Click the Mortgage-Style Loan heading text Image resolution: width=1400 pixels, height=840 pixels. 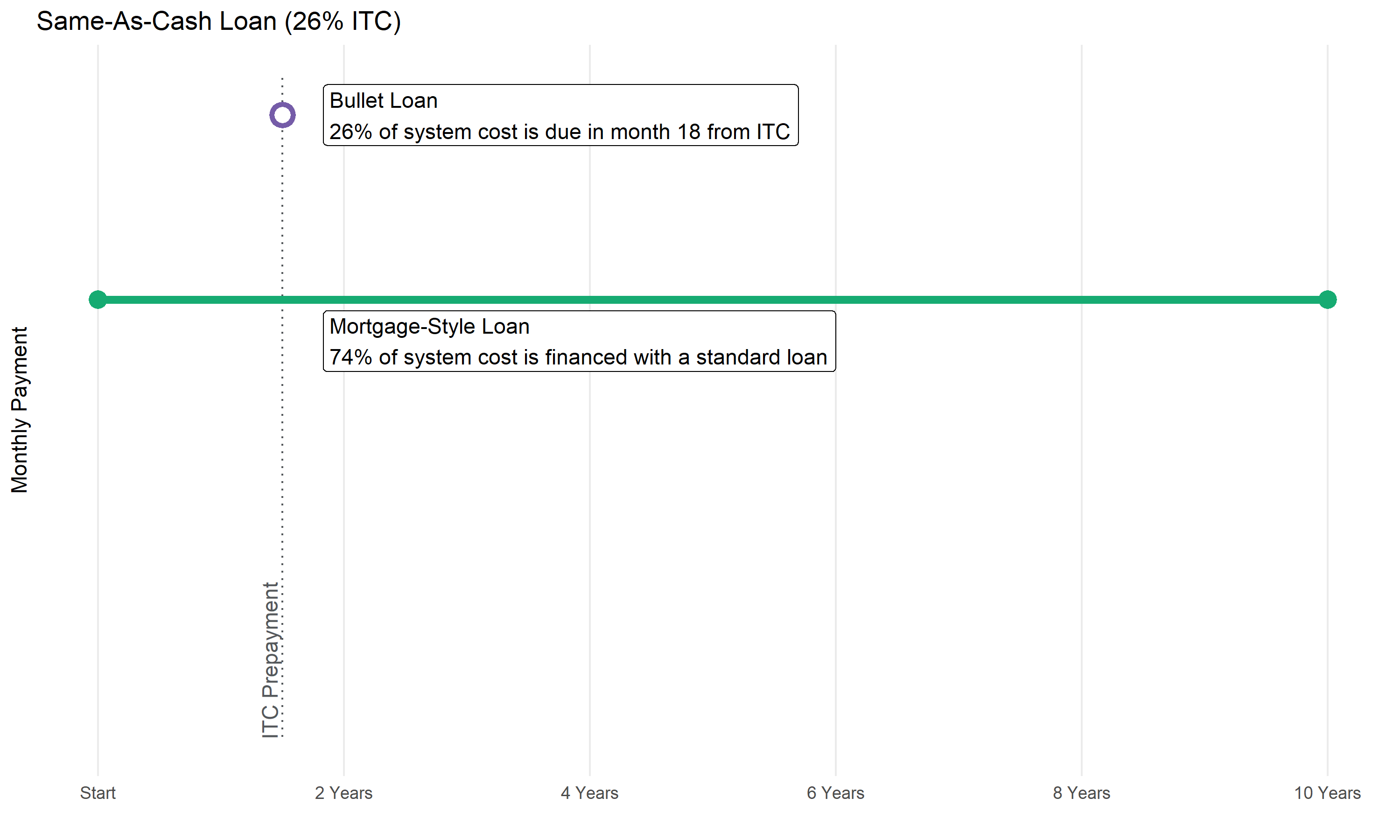[x=429, y=327]
